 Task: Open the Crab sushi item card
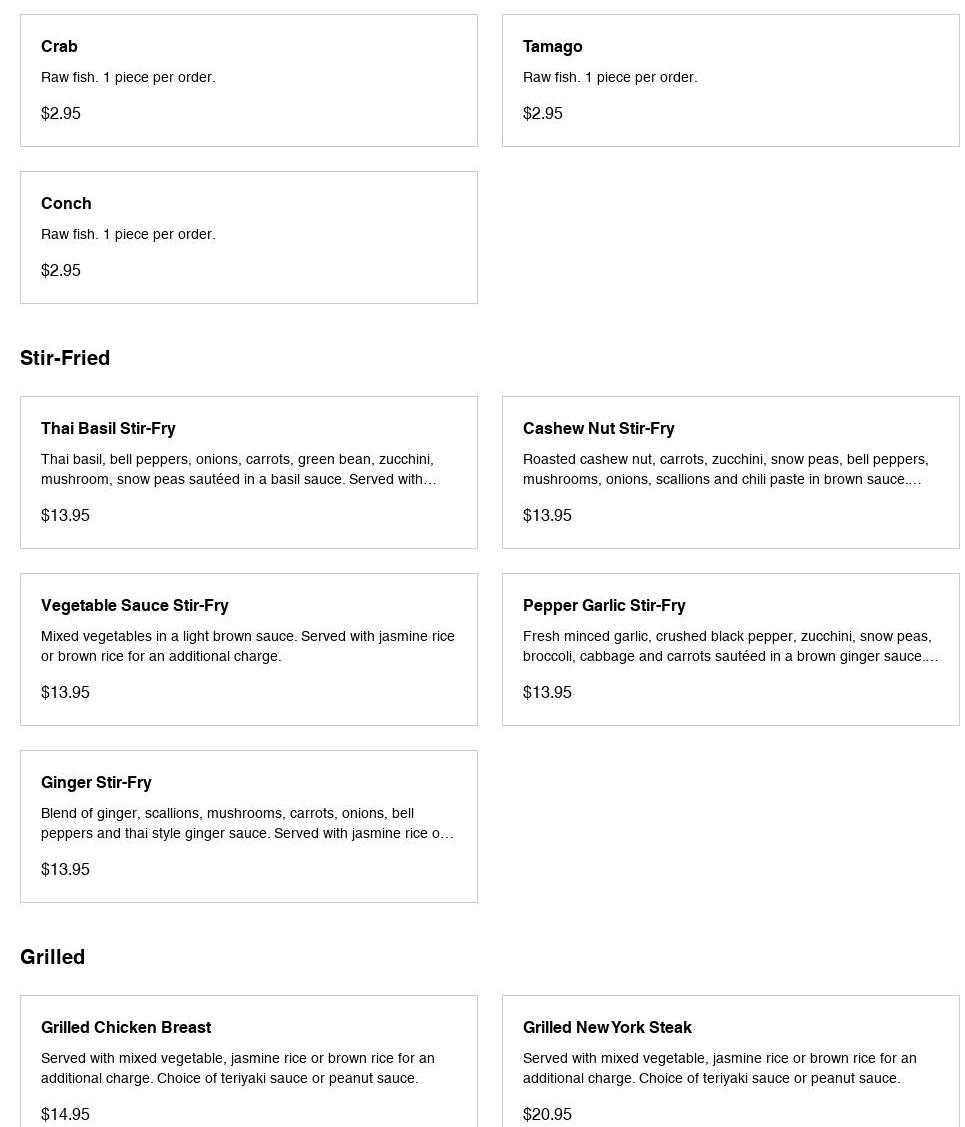pos(248,80)
